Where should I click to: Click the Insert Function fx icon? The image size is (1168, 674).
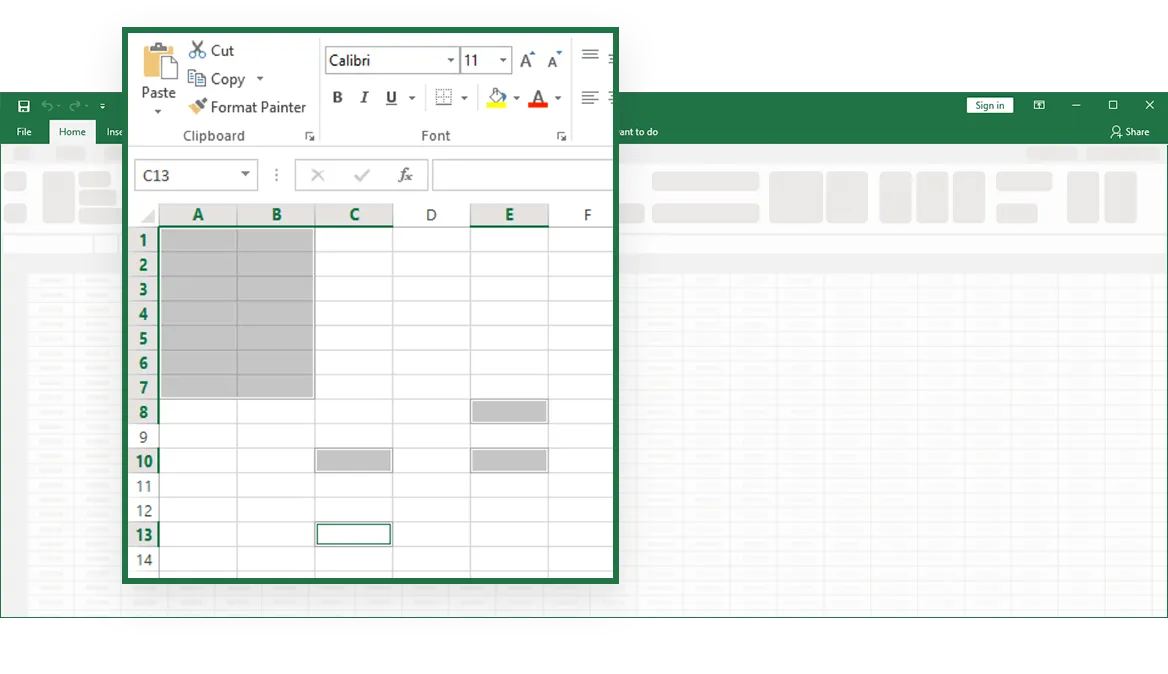(x=405, y=175)
